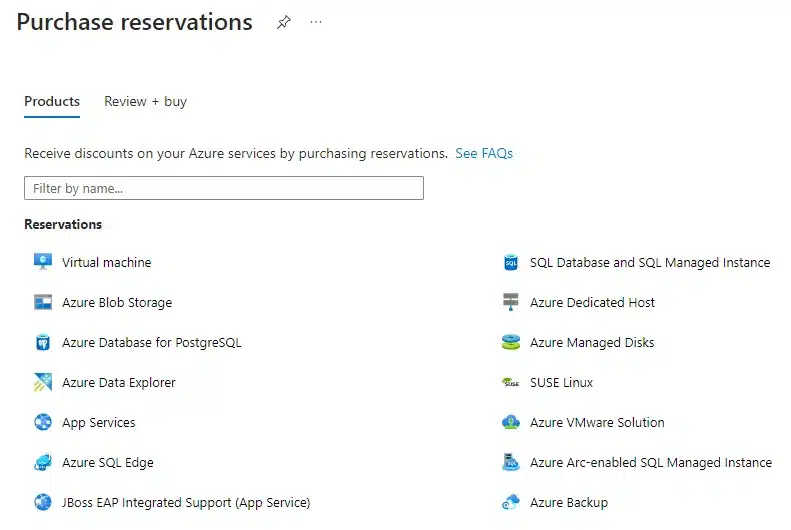Pick the SUSE Linux label
This screenshot has height=530, width=791.
tap(561, 383)
